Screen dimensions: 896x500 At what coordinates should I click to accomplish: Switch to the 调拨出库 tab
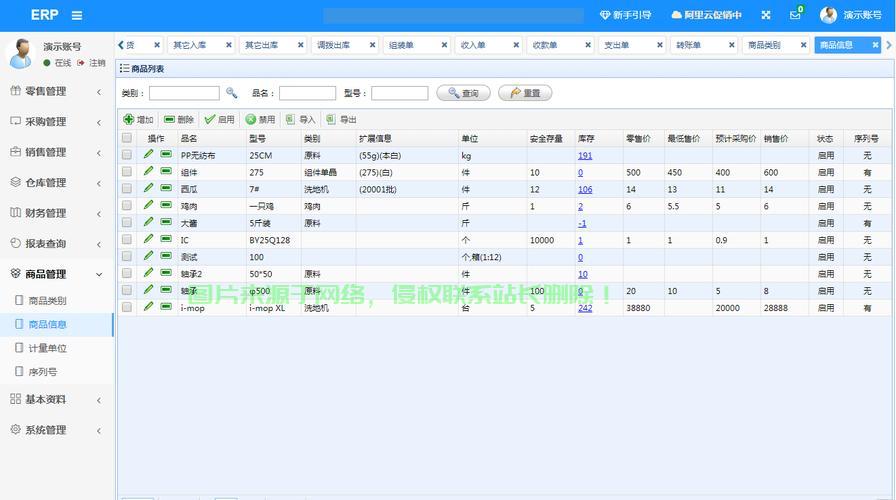pos(334,45)
